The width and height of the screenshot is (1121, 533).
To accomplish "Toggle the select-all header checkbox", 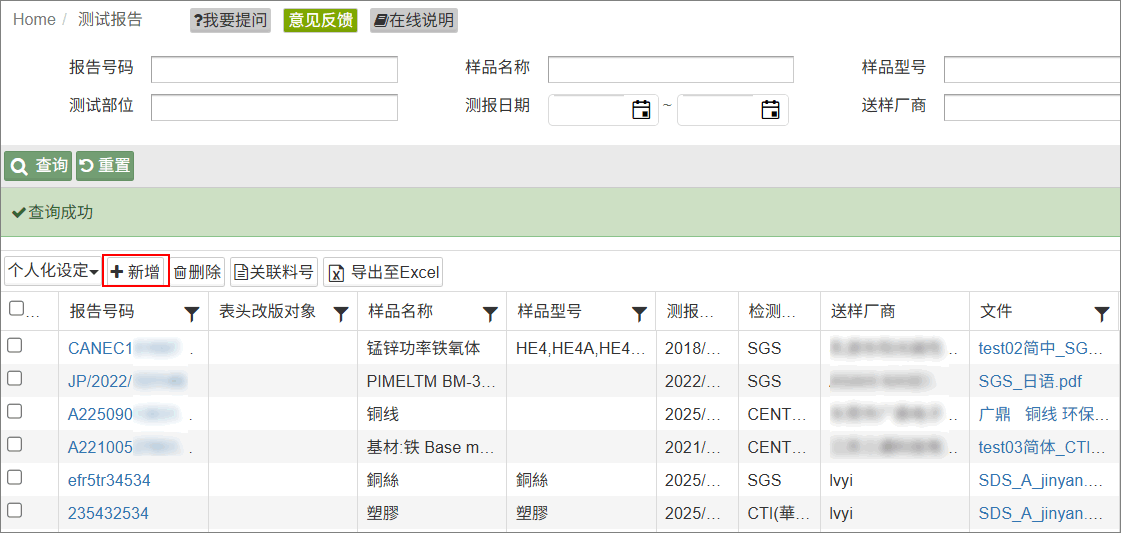I will (15, 308).
